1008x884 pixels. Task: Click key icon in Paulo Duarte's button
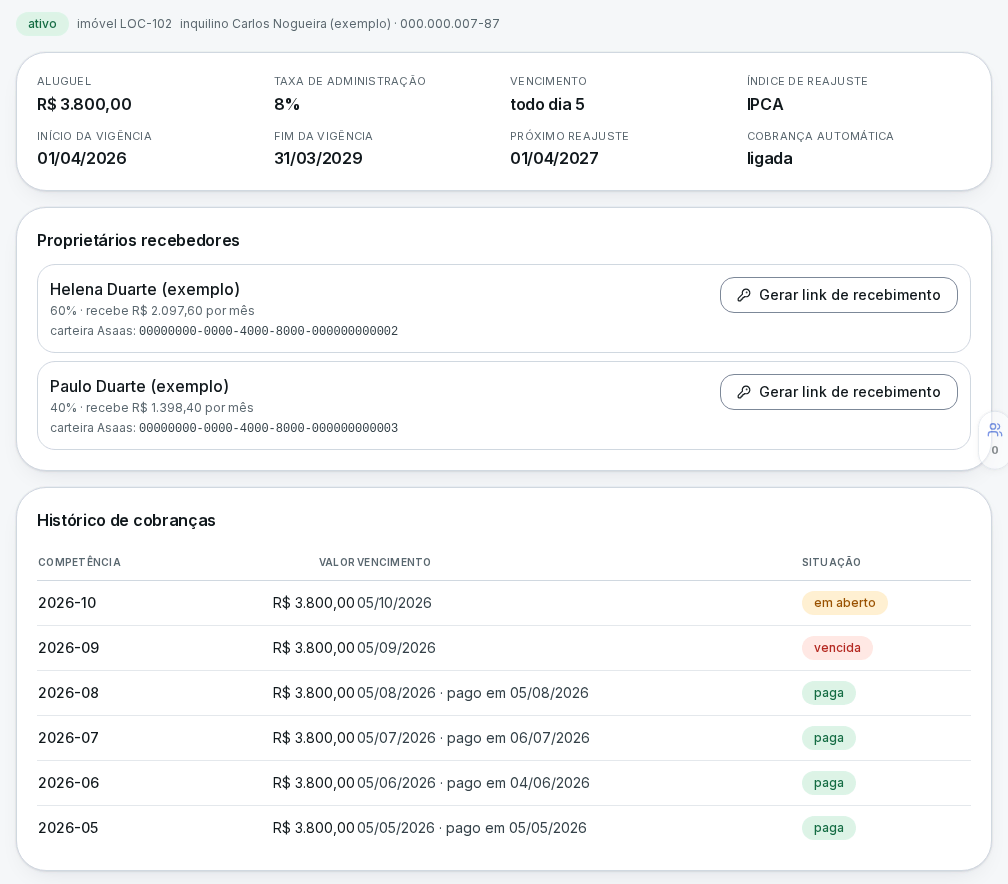pos(744,392)
